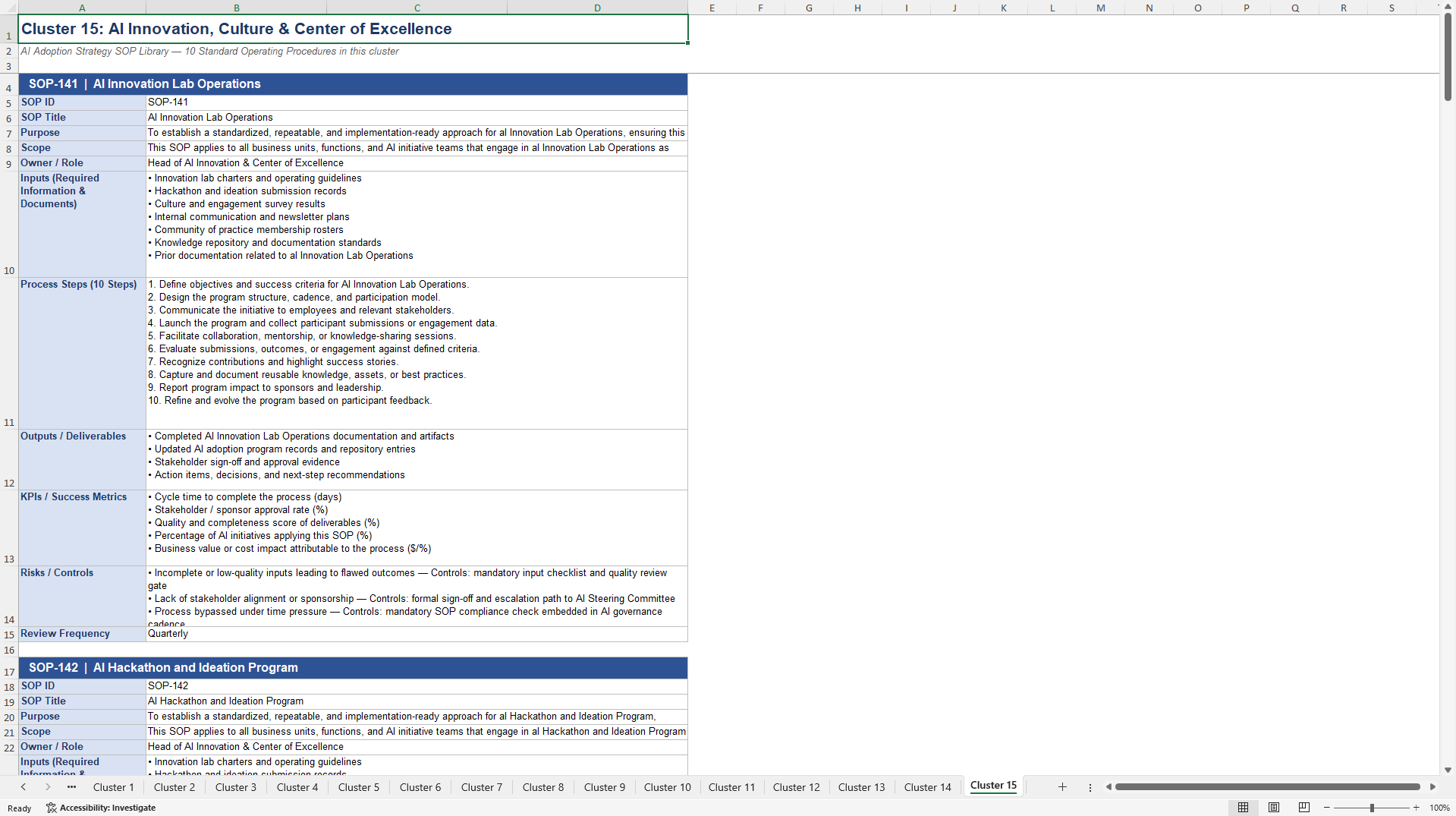Screen dimensions: 1456x816
Task: Click 'AI Adoption Strategy SOP Library' subtitle
Action: pyautogui.click(x=209, y=52)
